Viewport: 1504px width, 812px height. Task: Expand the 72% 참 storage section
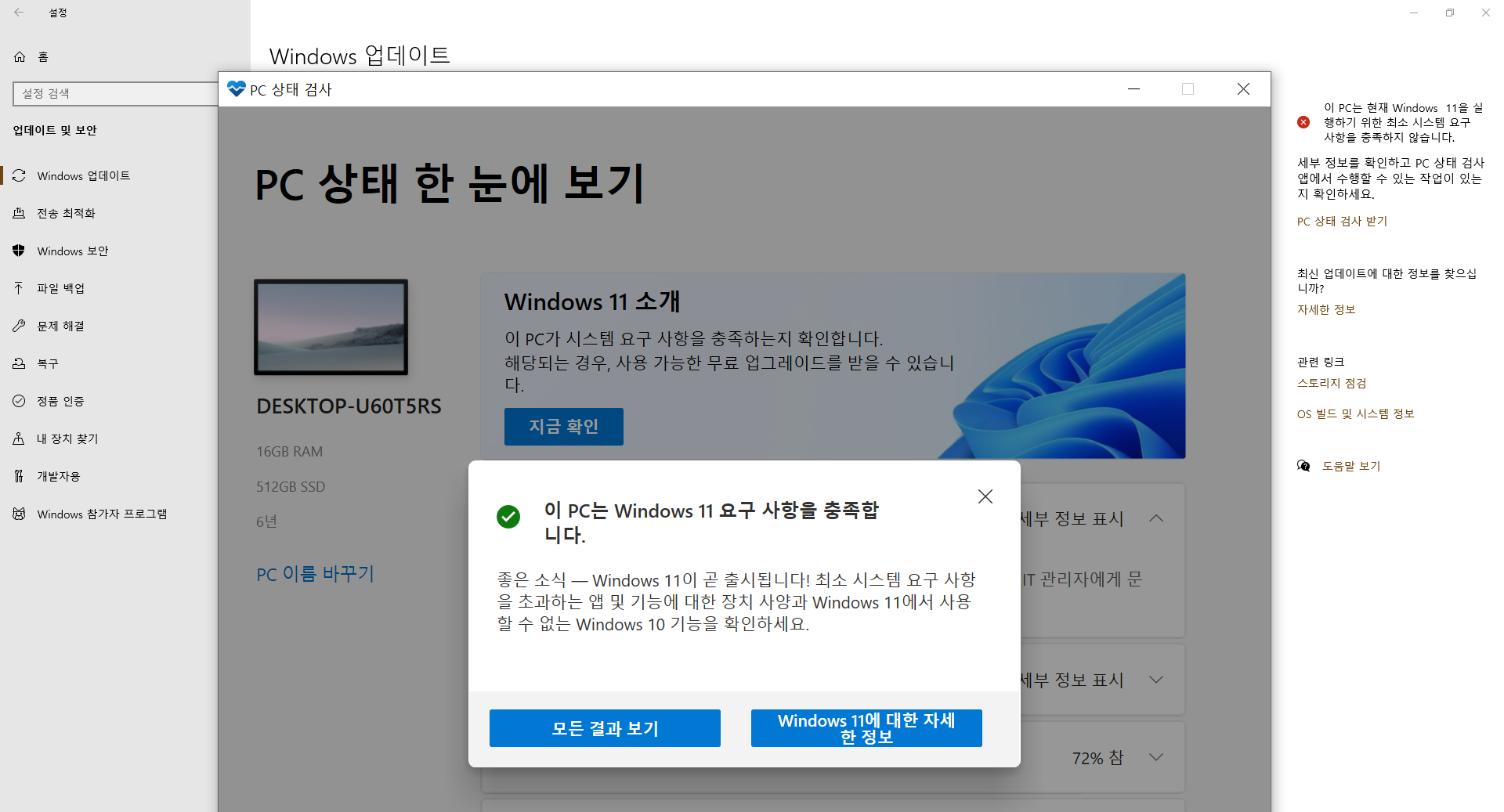(1156, 757)
